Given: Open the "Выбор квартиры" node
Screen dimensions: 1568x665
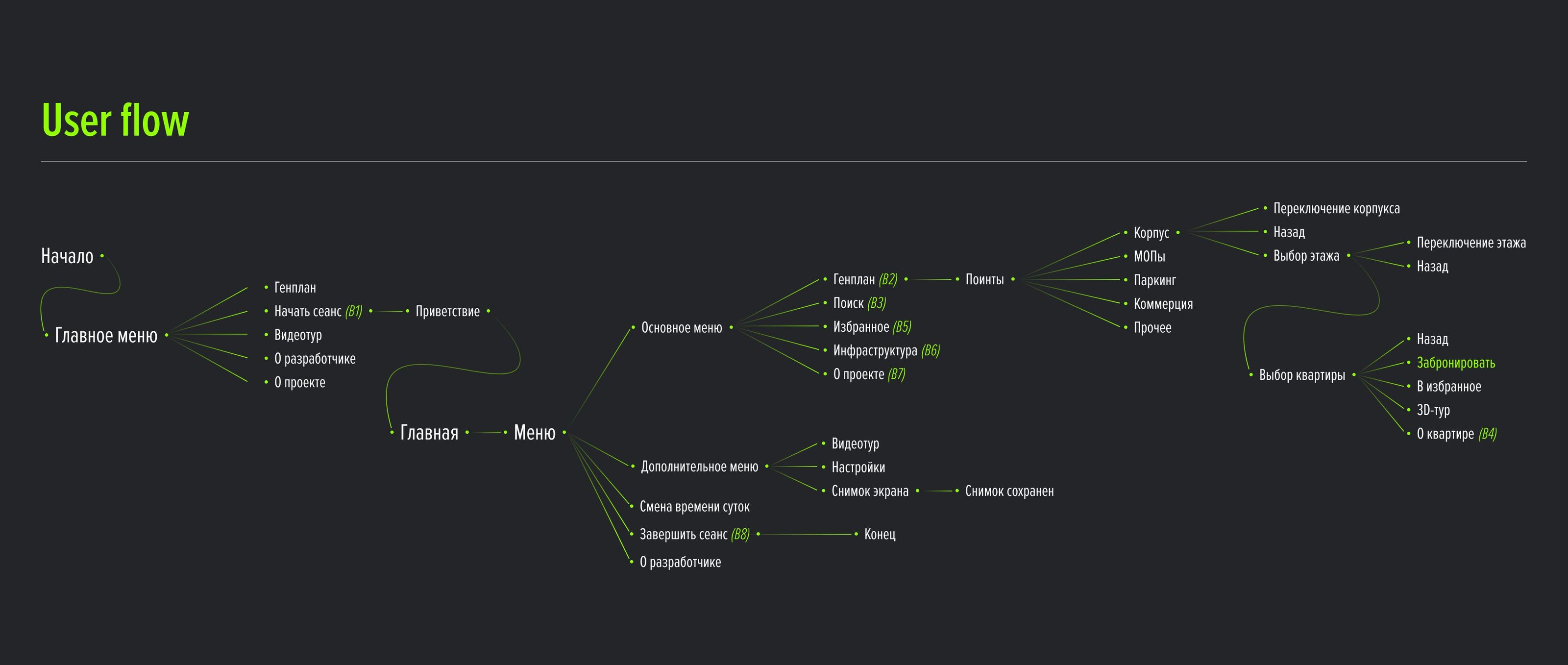Looking at the screenshot, I should [x=1301, y=375].
